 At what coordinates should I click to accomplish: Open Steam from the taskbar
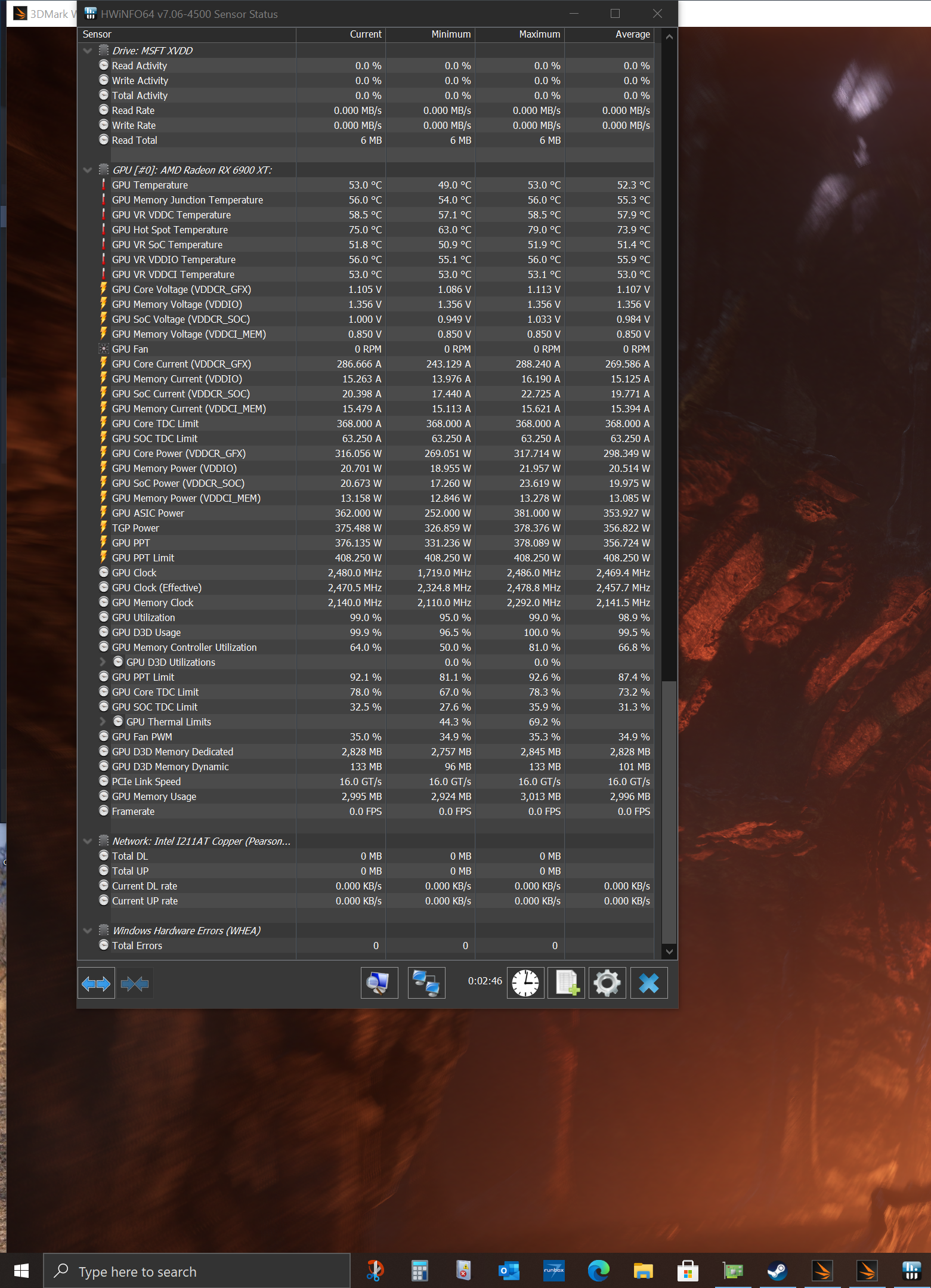778,1271
